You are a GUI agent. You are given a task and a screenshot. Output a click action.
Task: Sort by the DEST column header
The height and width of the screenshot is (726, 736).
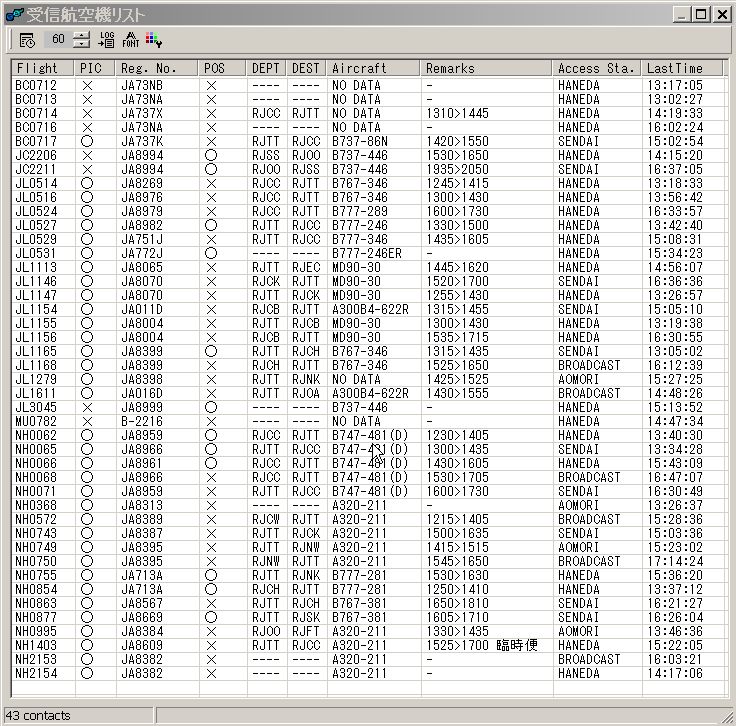coord(306,68)
